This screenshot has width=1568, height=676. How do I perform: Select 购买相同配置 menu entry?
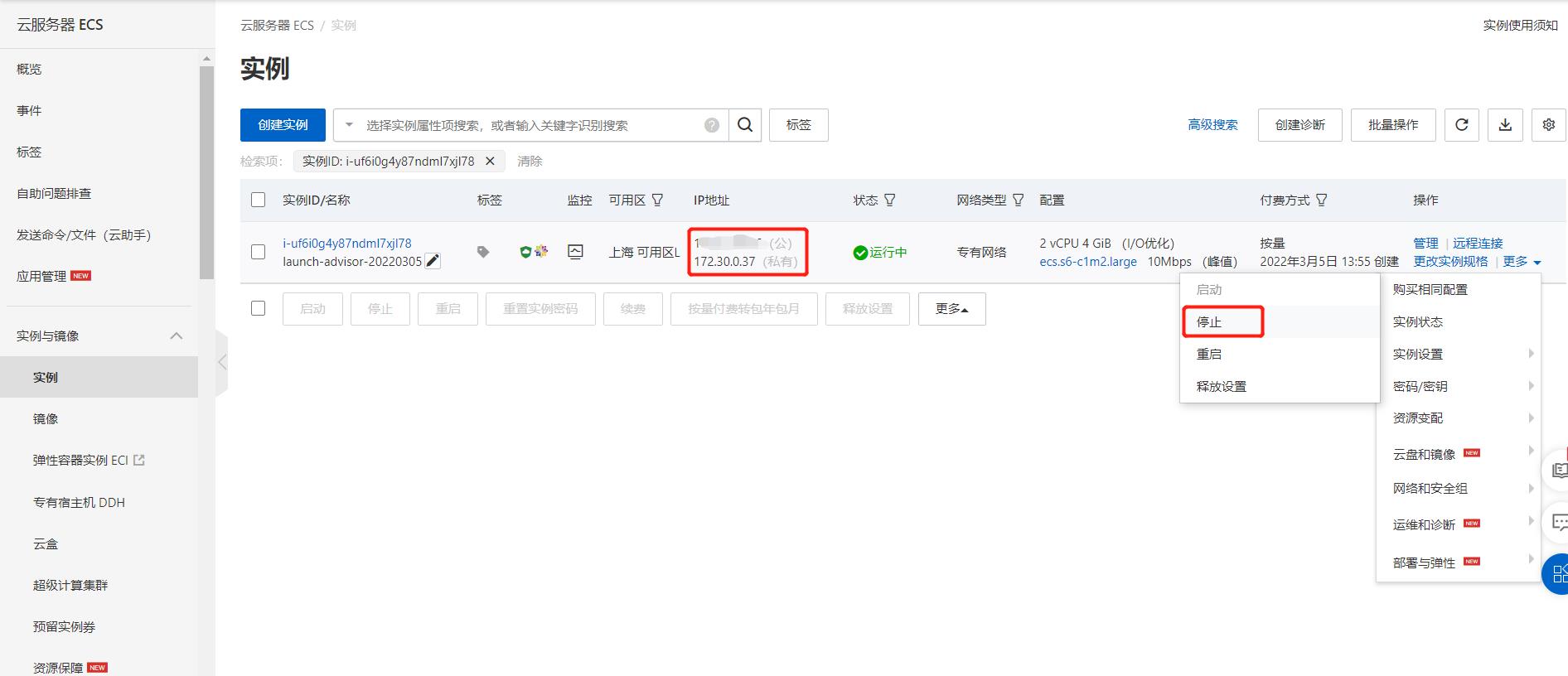(x=1458, y=289)
